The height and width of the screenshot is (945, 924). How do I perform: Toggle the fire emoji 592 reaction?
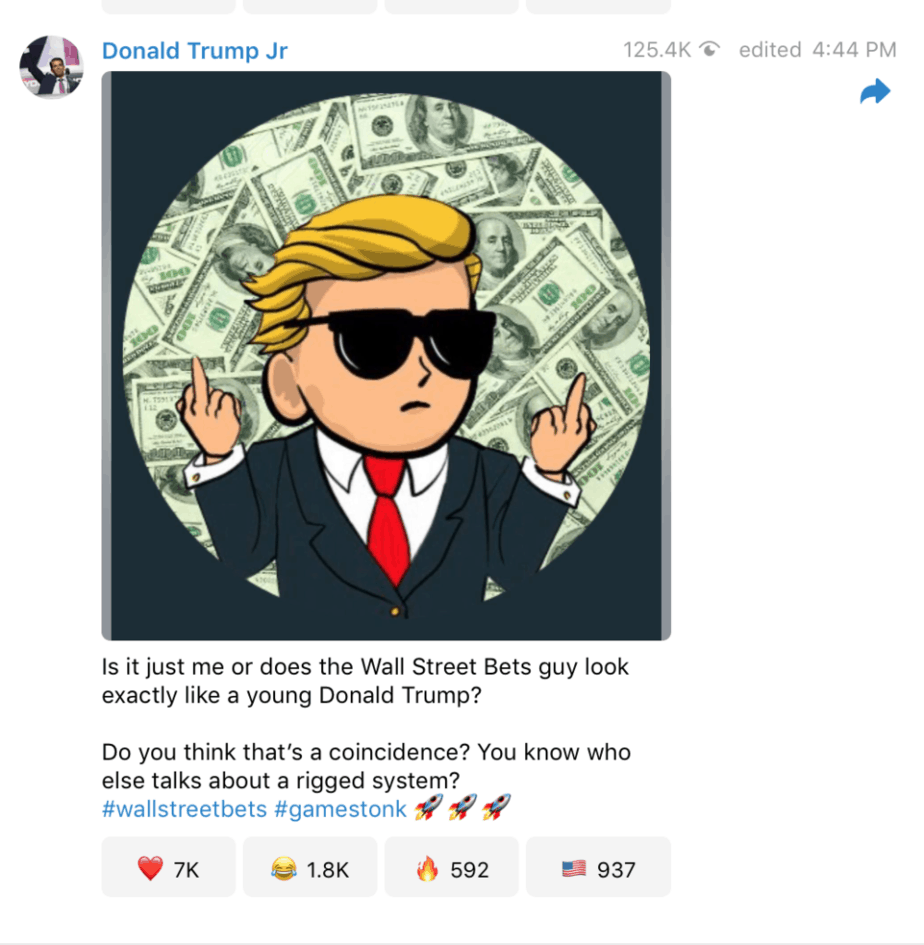tap(451, 868)
